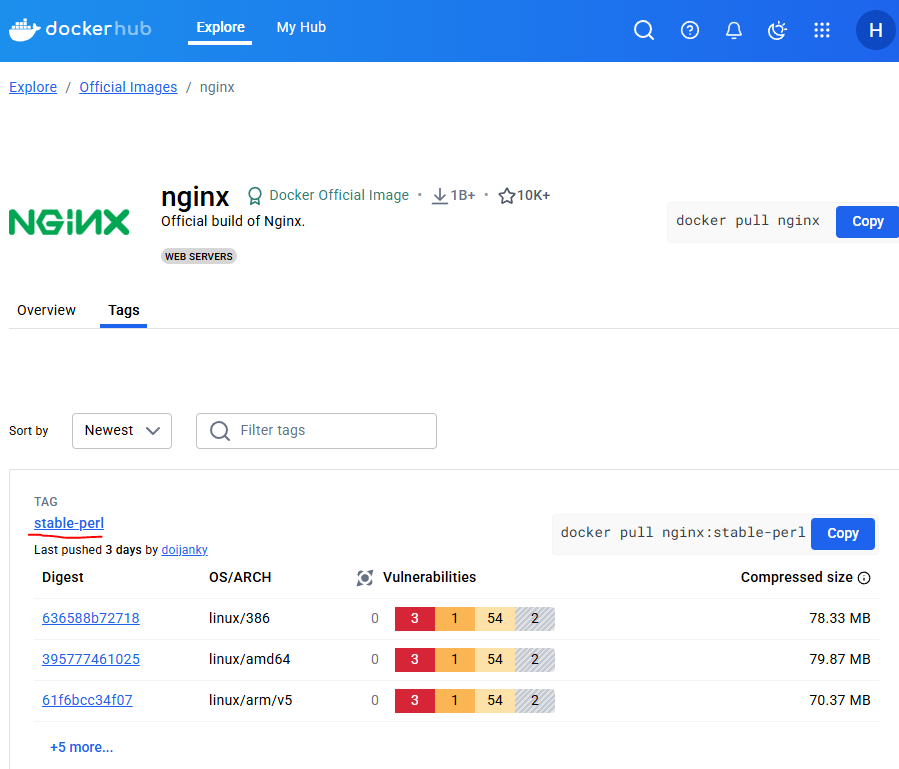Screen dimensions: 899x769
Task: Open digest 395777461025 link
Action: tap(91, 659)
